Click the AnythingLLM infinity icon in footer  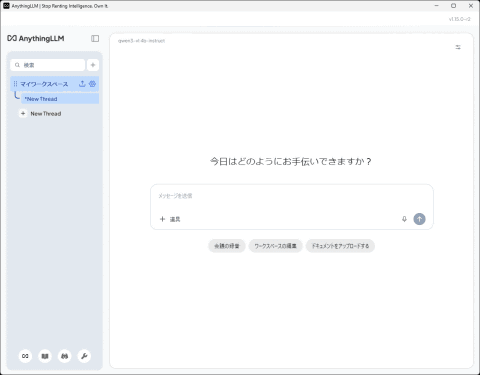coord(25,356)
